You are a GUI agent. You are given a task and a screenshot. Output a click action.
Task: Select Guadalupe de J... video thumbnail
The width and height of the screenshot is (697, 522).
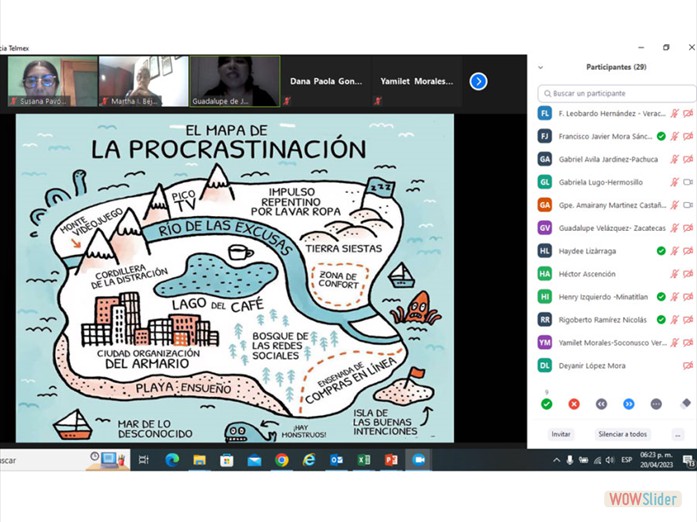[235, 81]
